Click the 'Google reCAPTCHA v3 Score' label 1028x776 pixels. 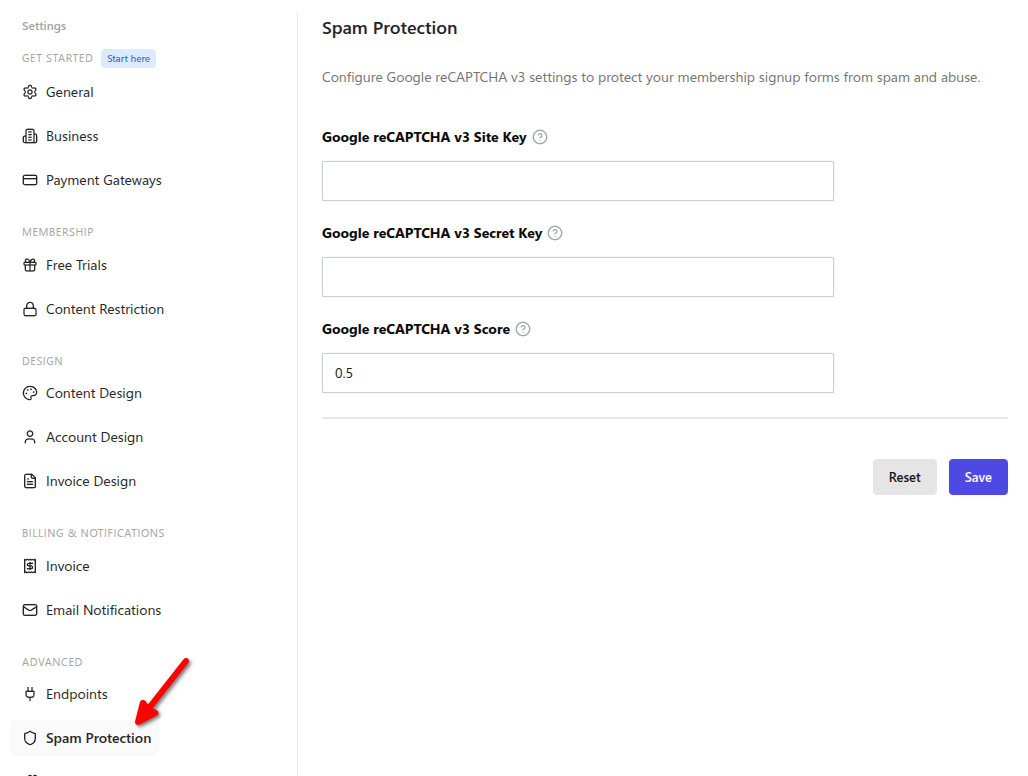click(x=416, y=329)
